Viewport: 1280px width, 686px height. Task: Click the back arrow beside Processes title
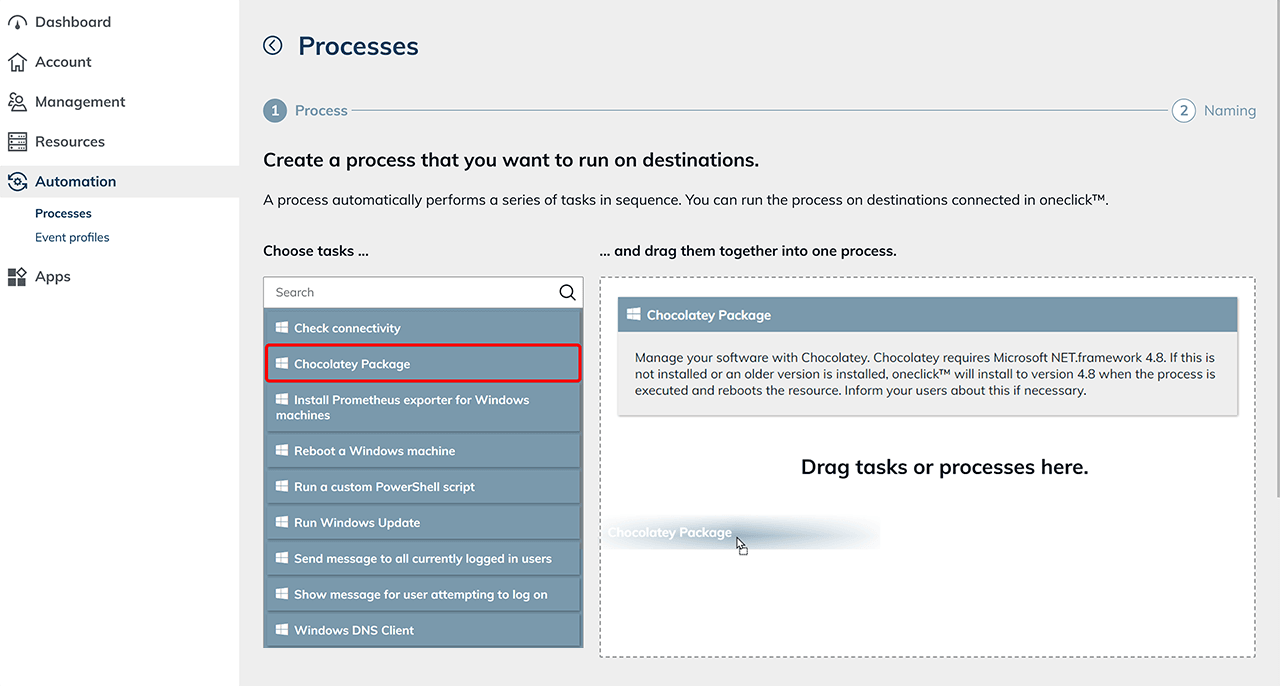(273, 45)
